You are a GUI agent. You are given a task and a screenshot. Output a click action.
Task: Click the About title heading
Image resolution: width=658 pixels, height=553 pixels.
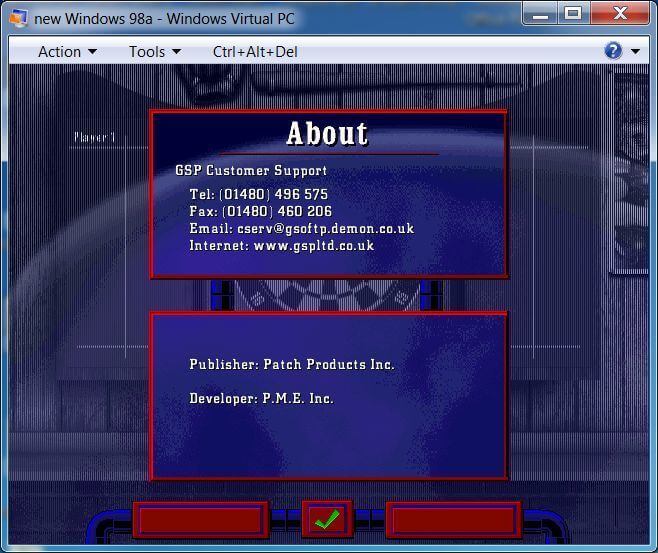coord(327,134)
